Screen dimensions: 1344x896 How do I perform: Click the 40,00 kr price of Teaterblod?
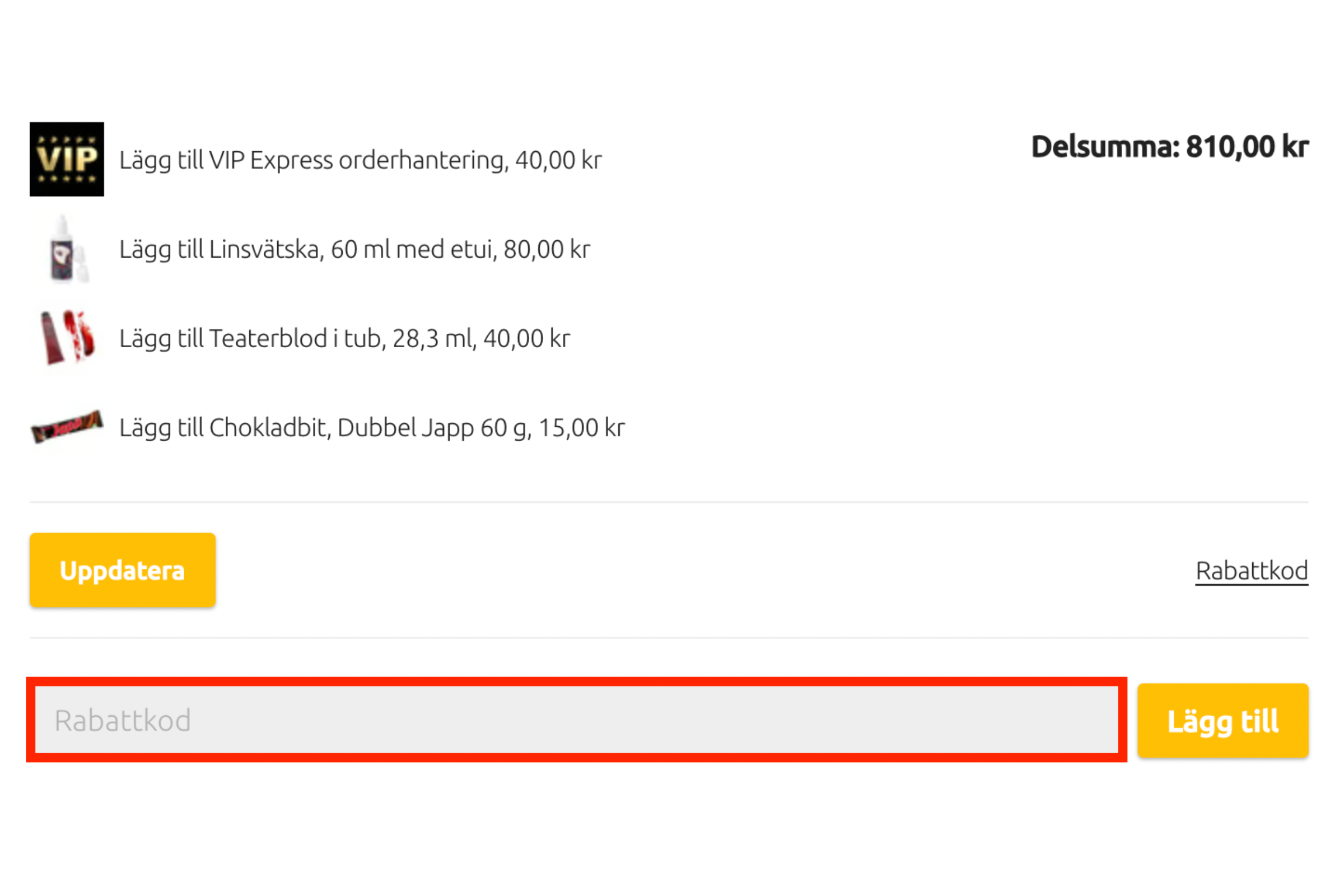pyautogui.click(x=527, y=338)
